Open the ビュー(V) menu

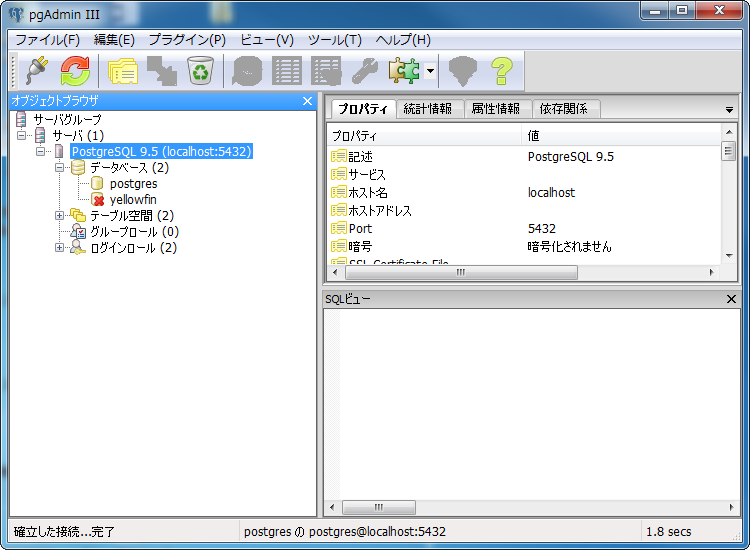tap(267, 40)
